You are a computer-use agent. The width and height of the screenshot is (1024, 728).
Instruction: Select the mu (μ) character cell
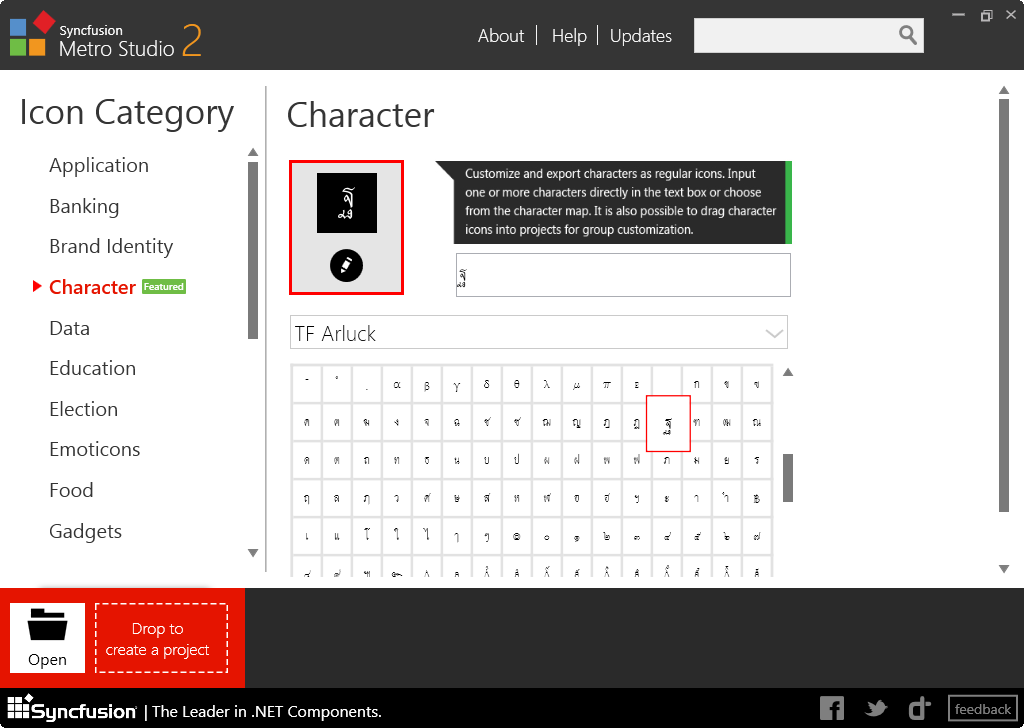pos(577,384)
